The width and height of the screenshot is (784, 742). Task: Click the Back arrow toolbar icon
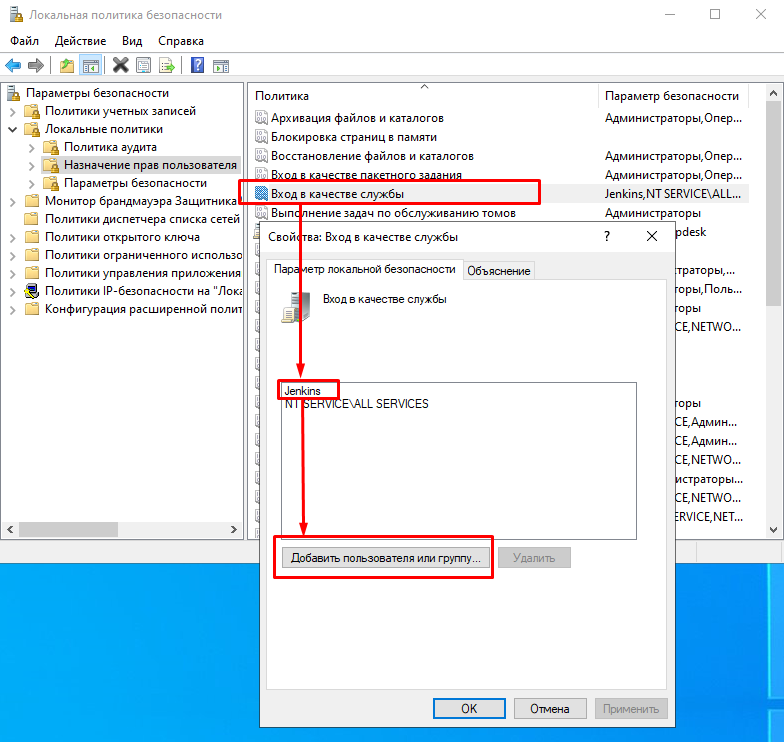13,65
